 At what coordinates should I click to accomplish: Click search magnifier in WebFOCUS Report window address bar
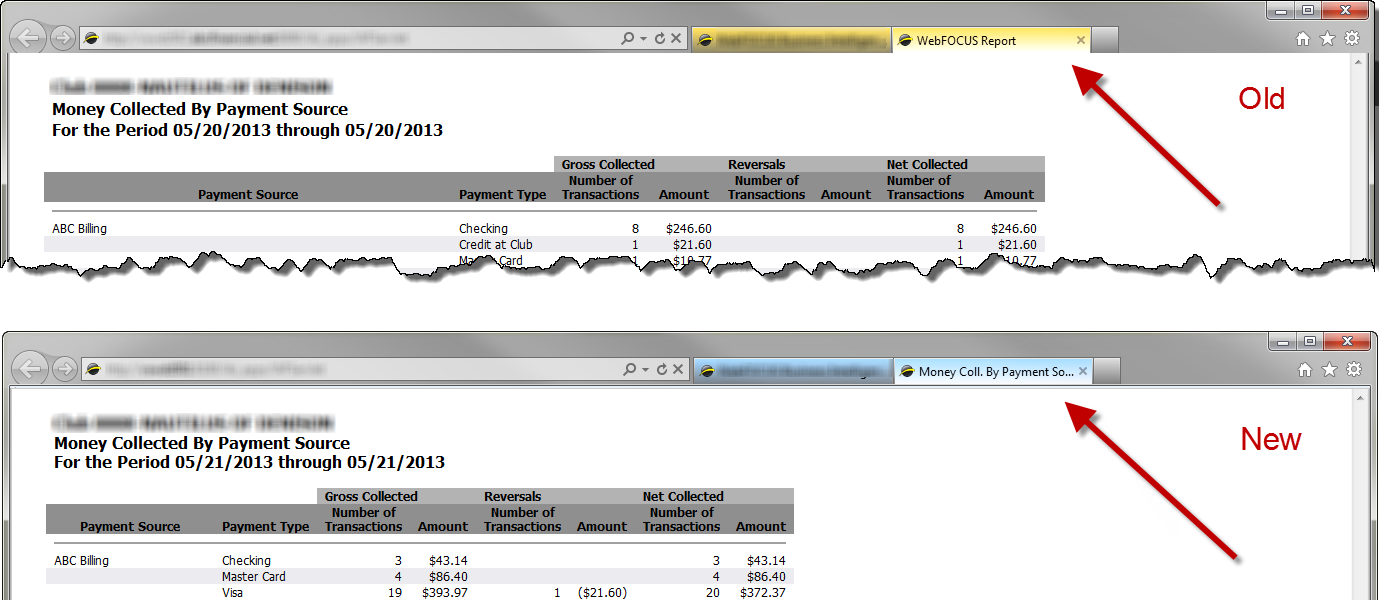627,39
